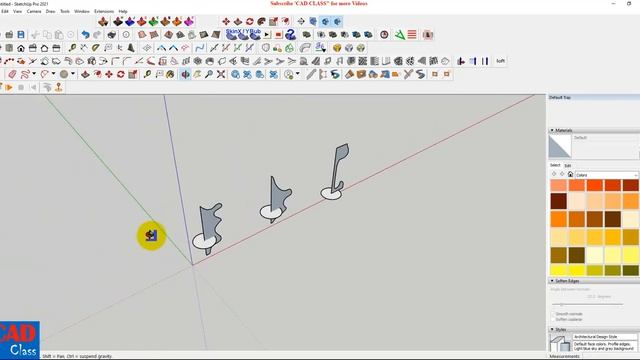Click the green triangle protractor icon
The width and height of the screenshot is (640, 360).
(399, 35)
